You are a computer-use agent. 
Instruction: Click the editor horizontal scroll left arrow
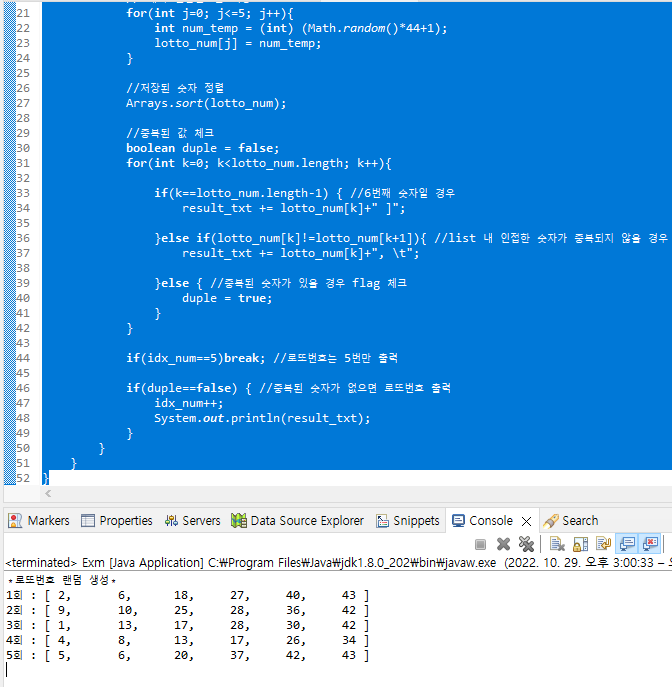48,494
